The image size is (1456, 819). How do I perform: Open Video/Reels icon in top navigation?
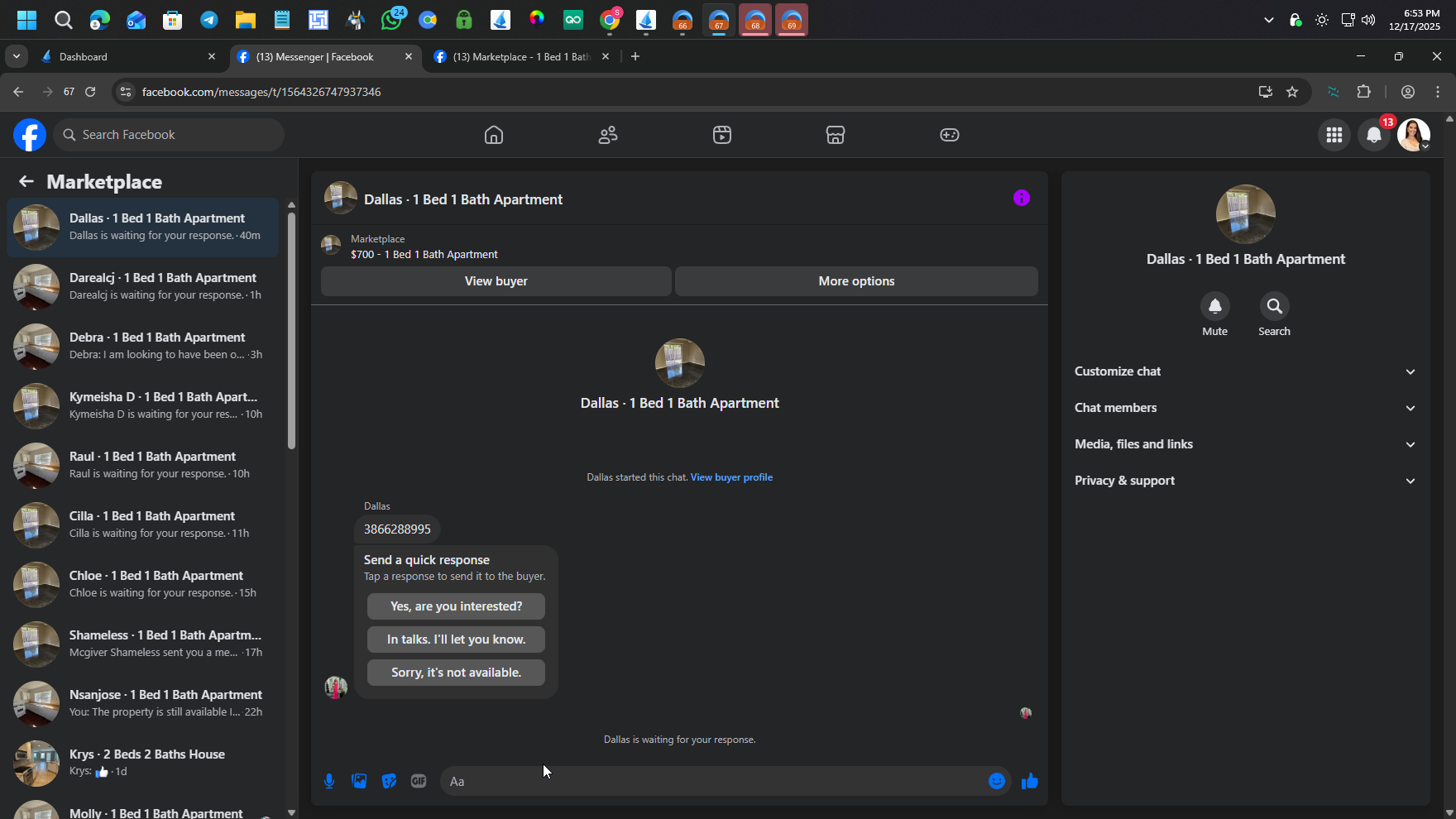(722, 135)
